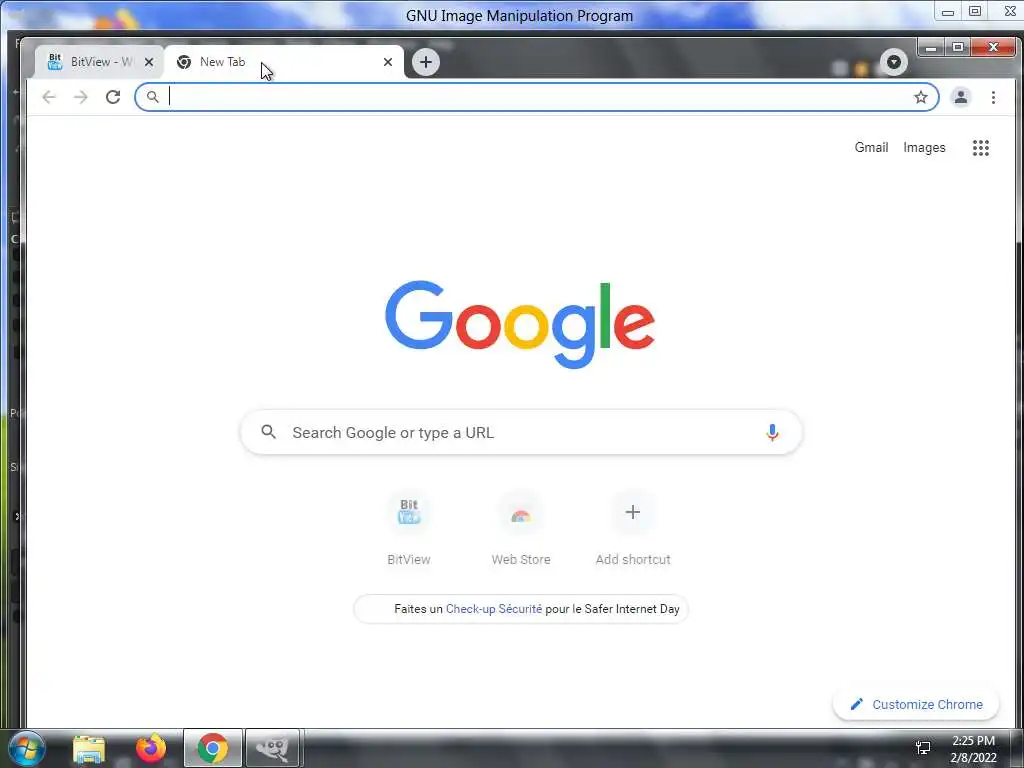Click the Google logo
This screenshot has height=768, width=1024.
pos(520,325)
